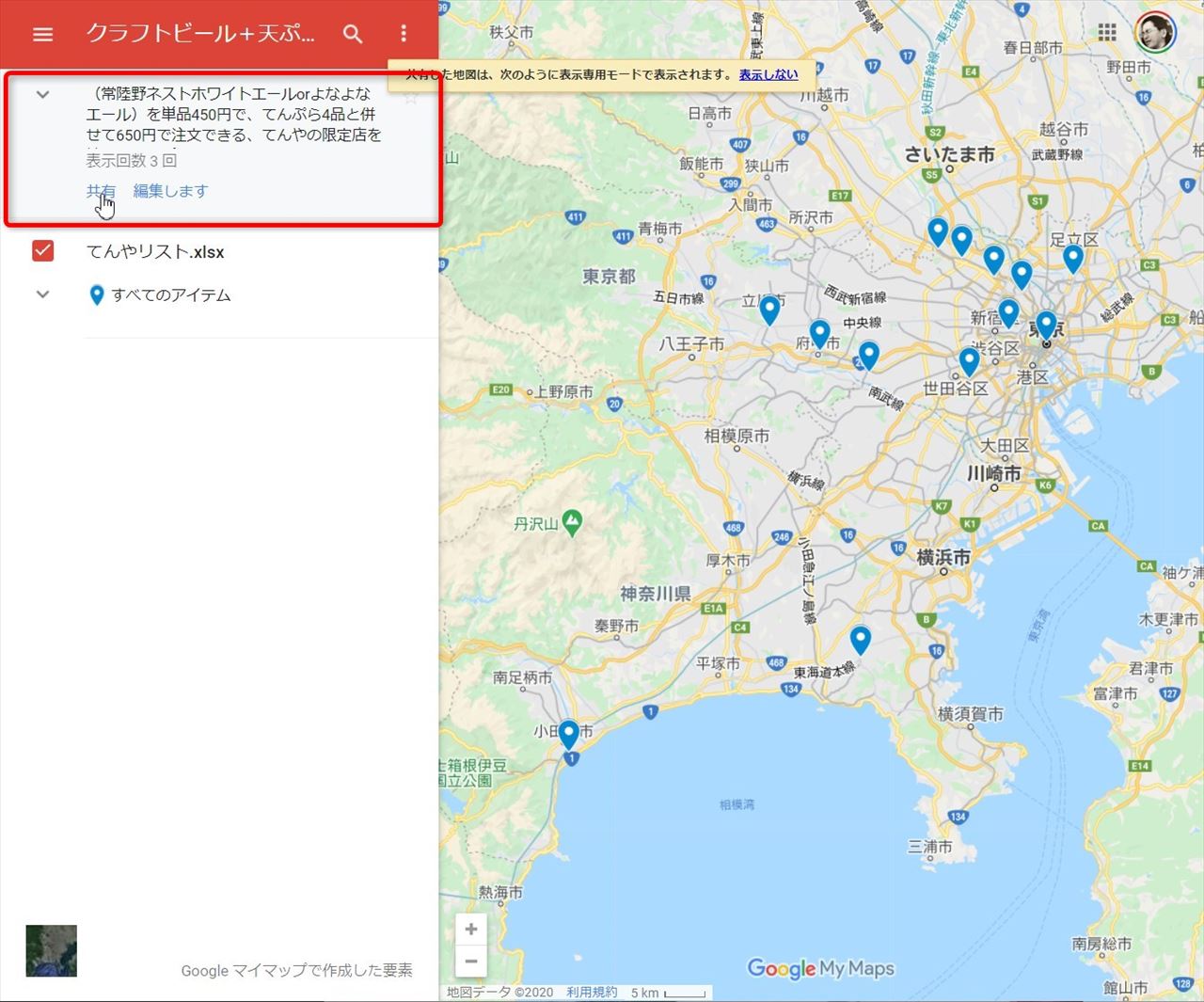This screenshot has width=1204, height=1002.
Task: Dismiss notice with 表示しない link
Action: pyautogui.click(x=768, y=74)
